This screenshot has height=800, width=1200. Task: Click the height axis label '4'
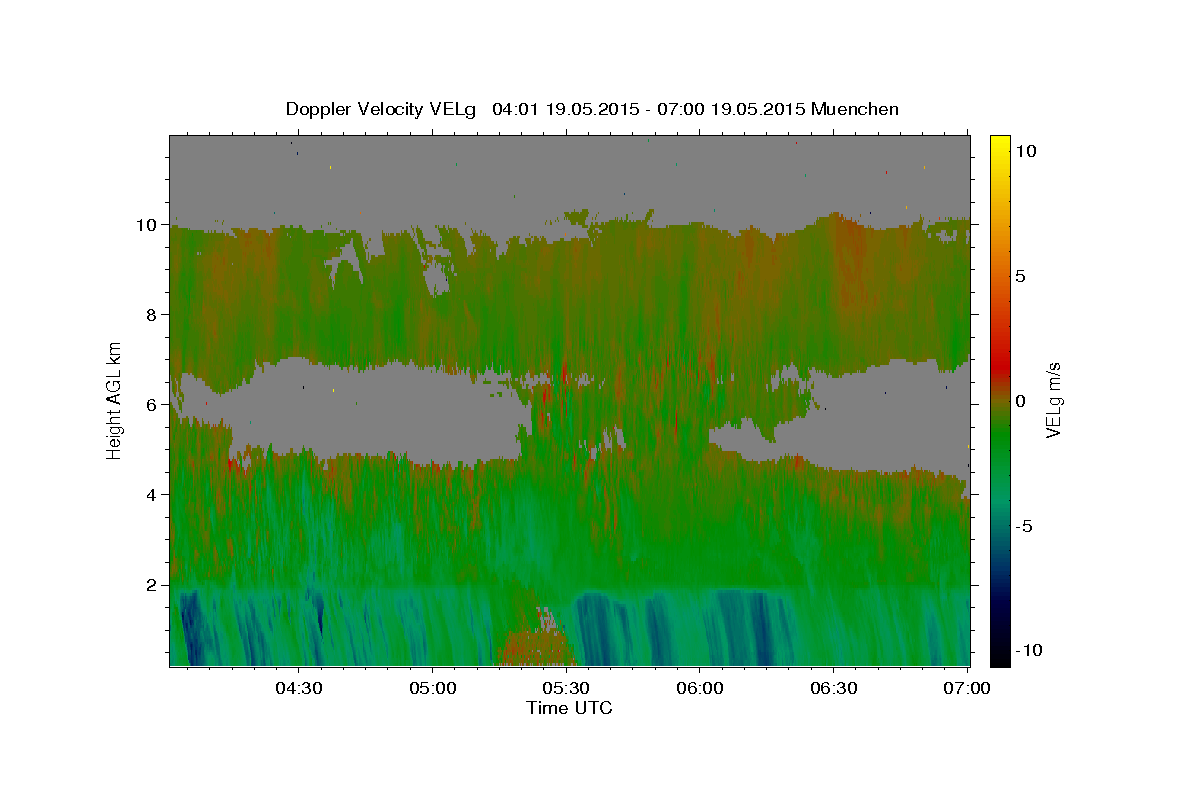[x=153, y=495]
